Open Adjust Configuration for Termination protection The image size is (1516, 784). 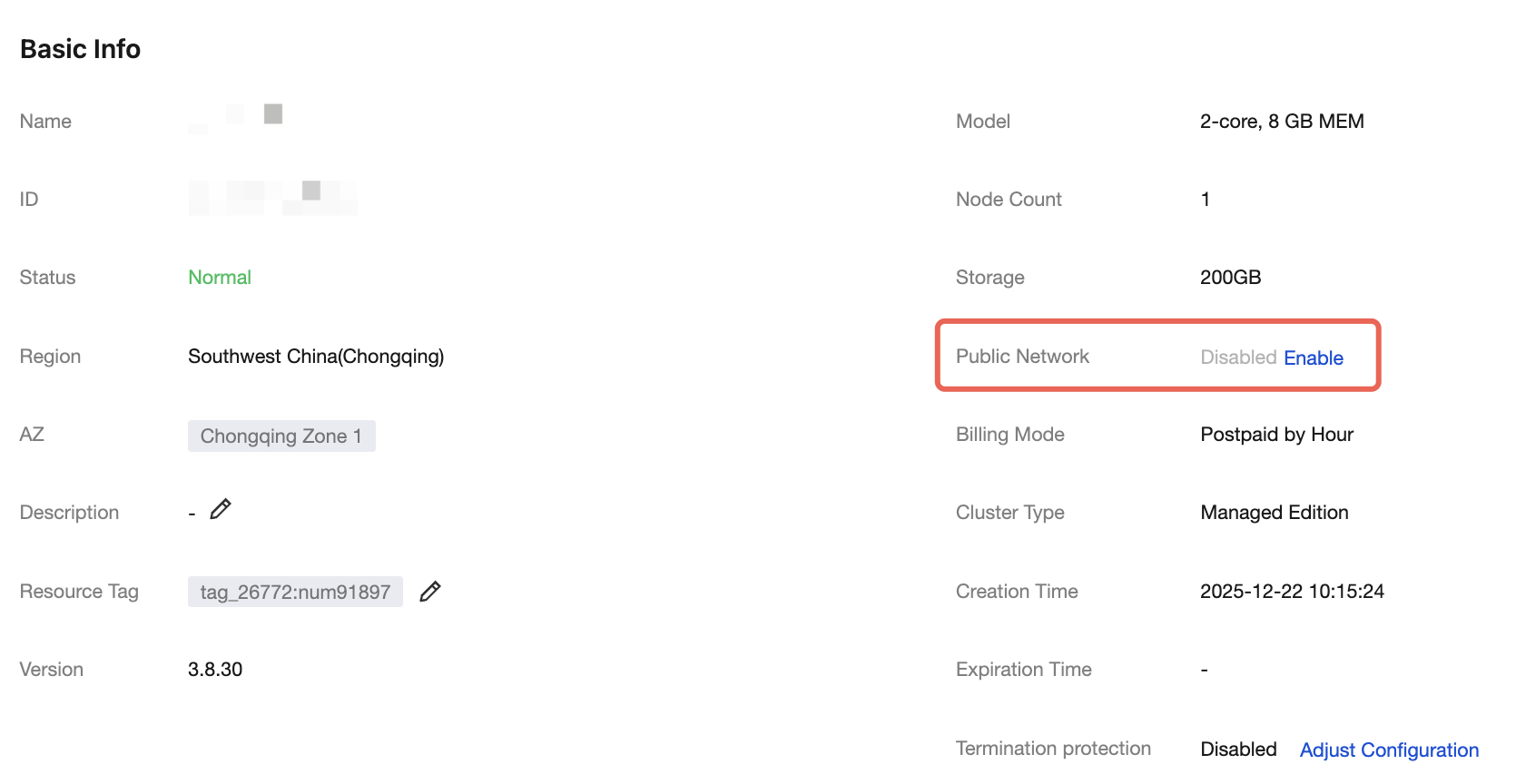coord(1388,750)
